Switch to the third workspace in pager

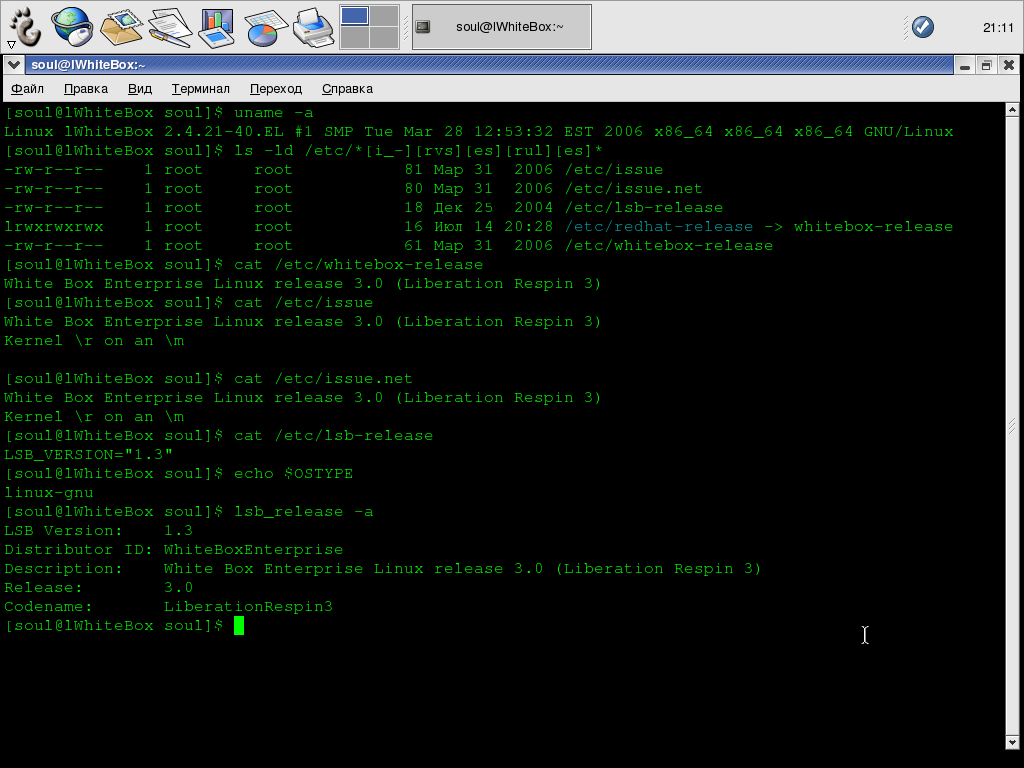[355, 37]
